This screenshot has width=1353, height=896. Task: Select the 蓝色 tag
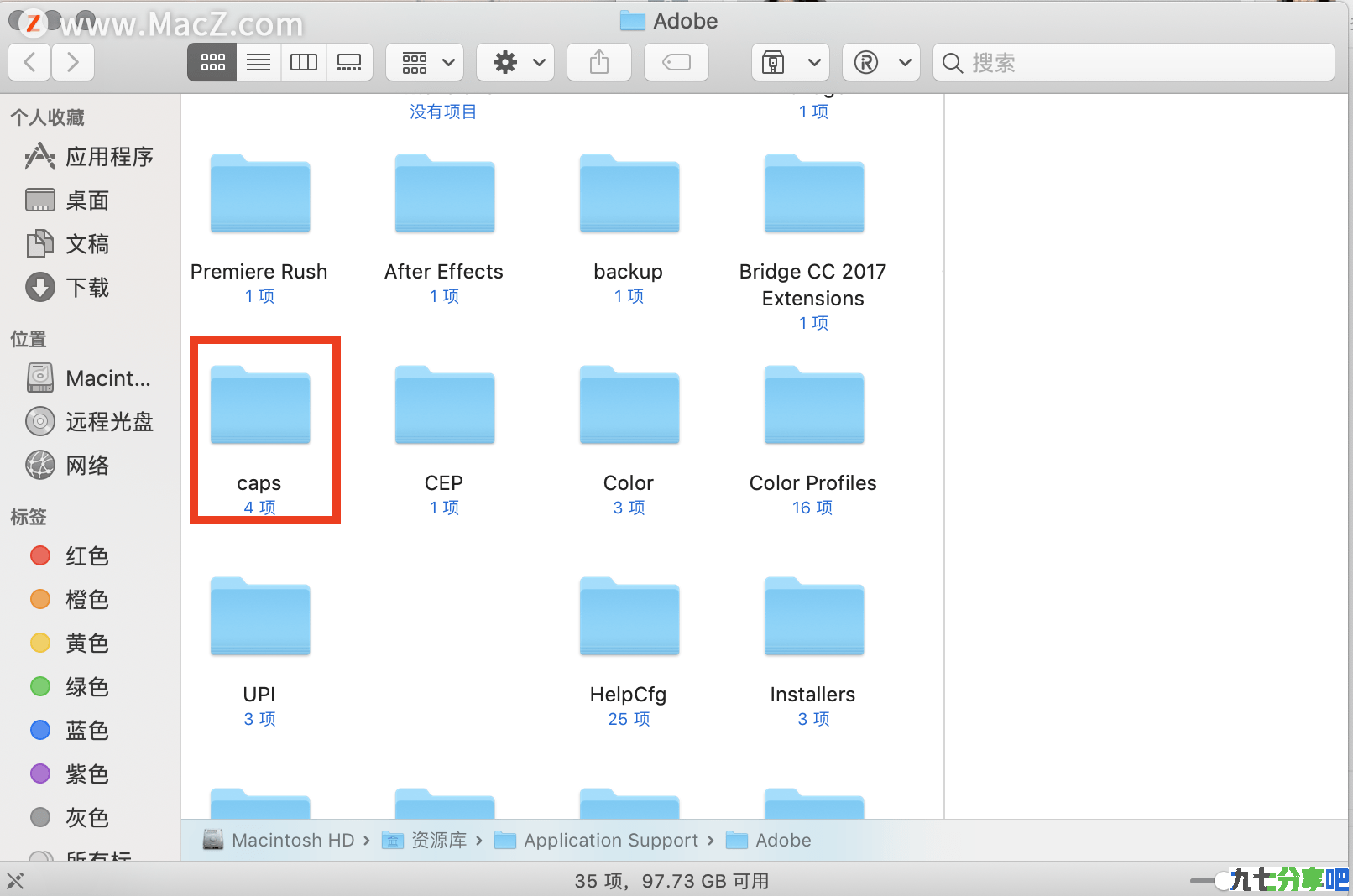[x=70, y=731]
